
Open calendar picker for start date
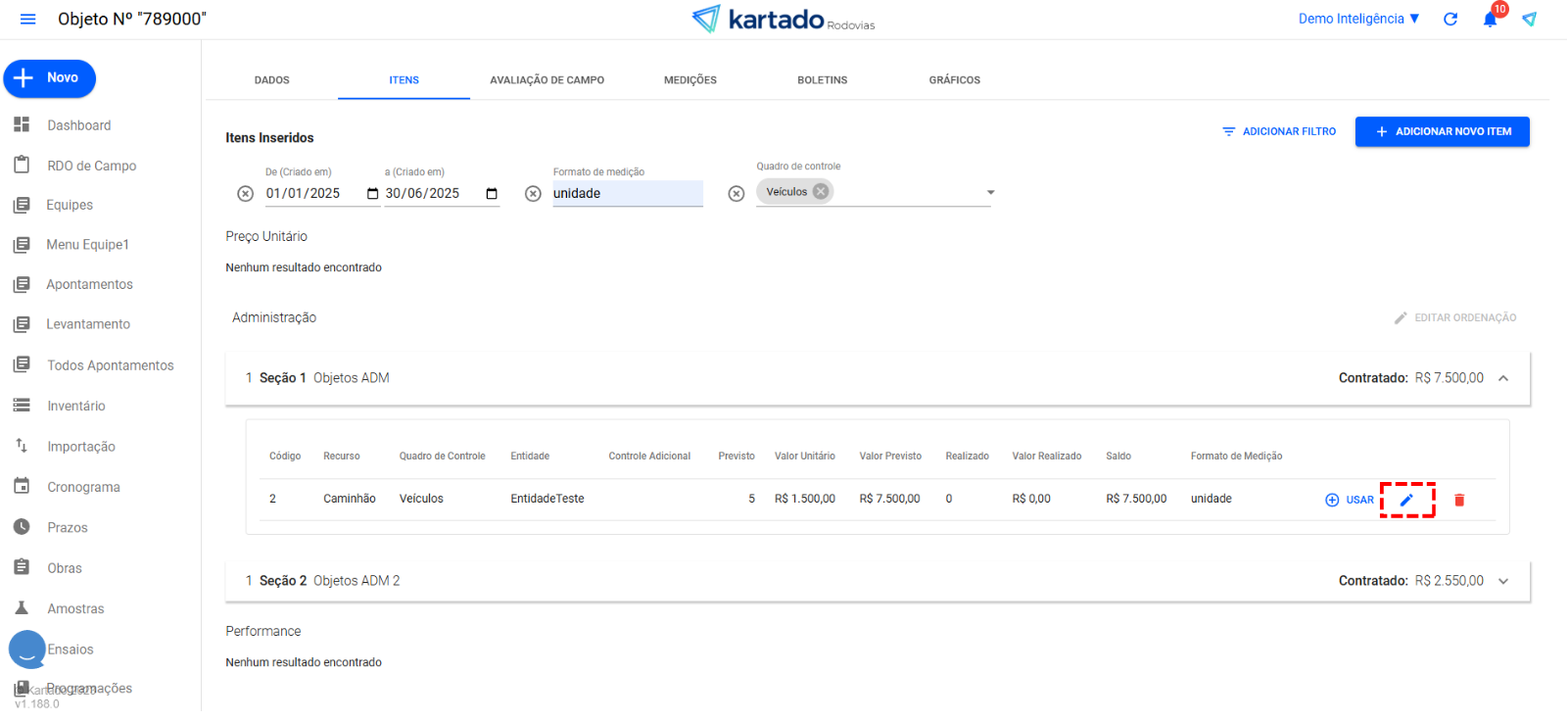click(372, 194)
